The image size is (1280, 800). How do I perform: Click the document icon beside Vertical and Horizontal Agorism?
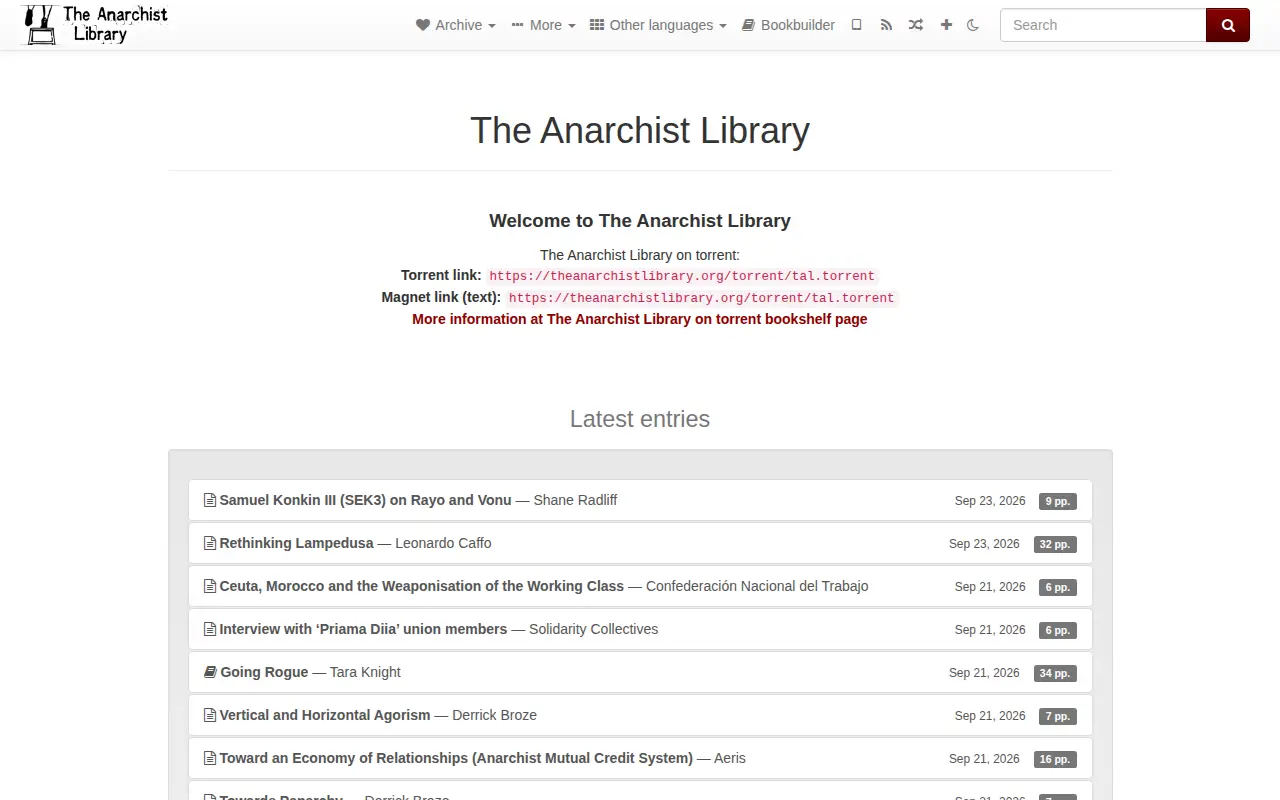(210, 715)
